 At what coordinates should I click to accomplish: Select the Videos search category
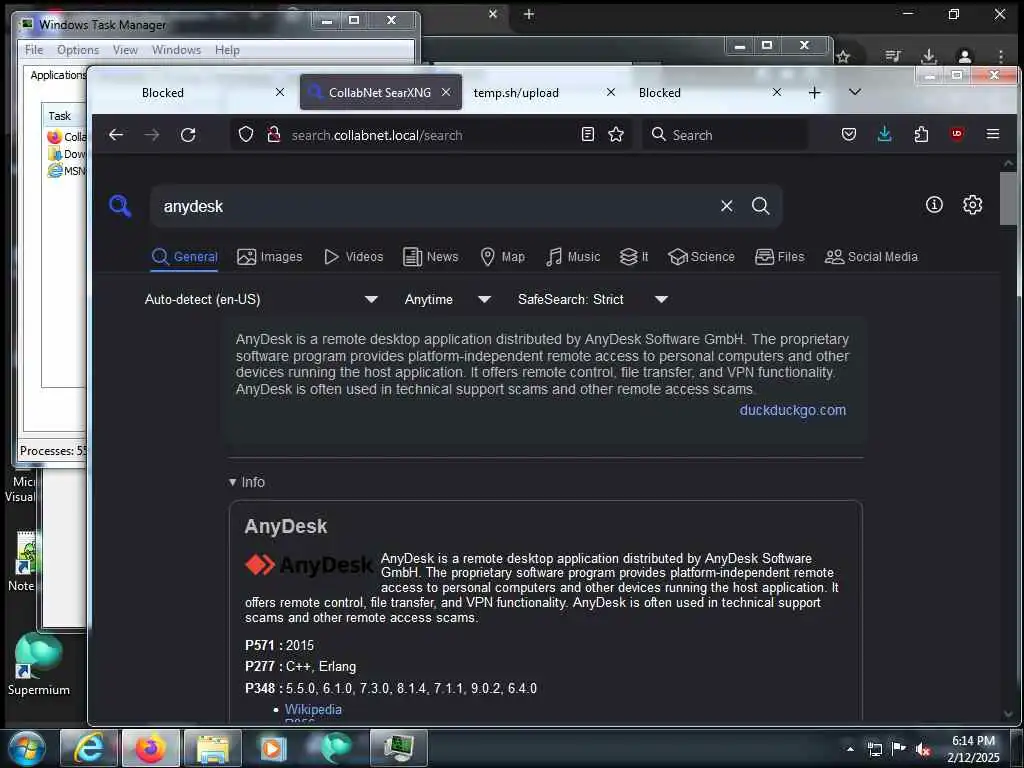tap(353, 257)
